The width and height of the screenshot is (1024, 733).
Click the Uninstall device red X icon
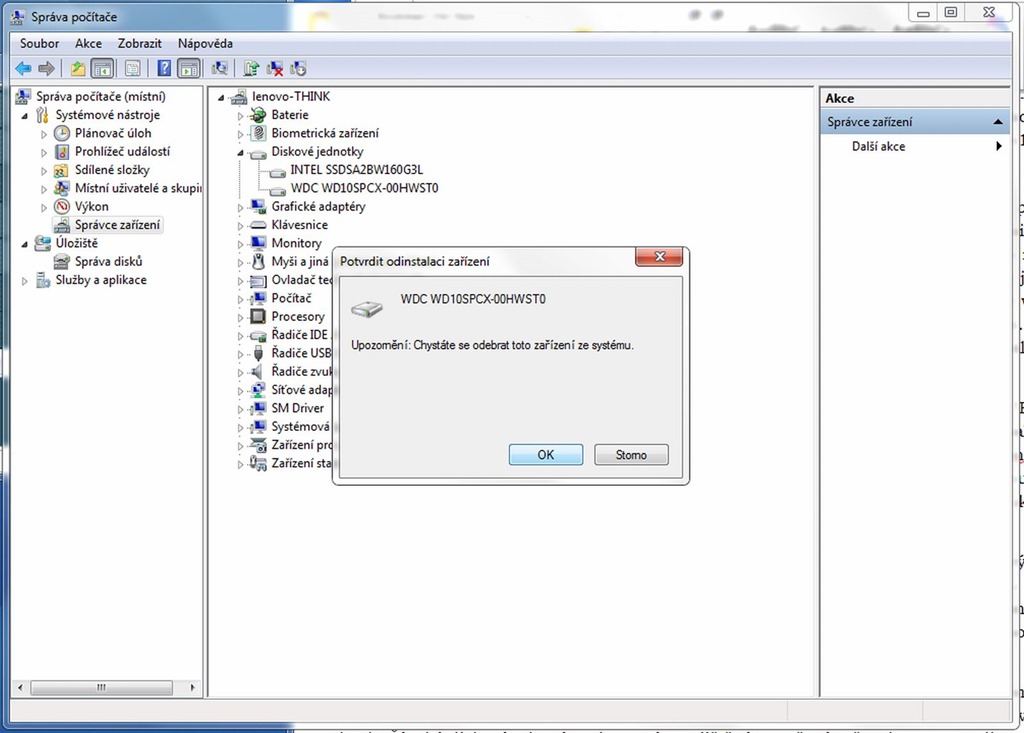tap(275, 68)
